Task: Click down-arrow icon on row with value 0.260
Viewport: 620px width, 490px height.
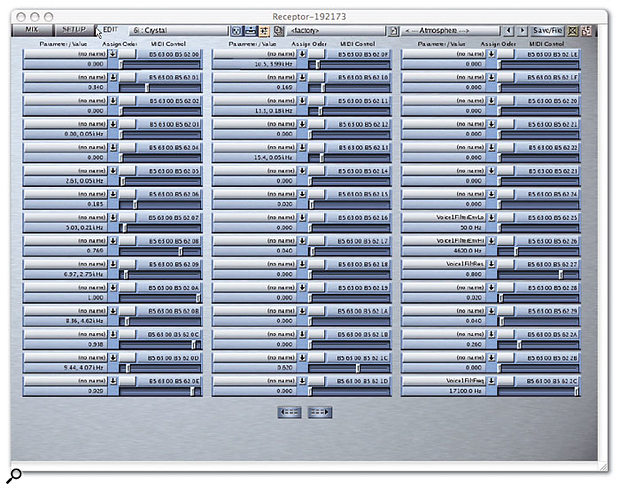Action: [x=491, y=334]
